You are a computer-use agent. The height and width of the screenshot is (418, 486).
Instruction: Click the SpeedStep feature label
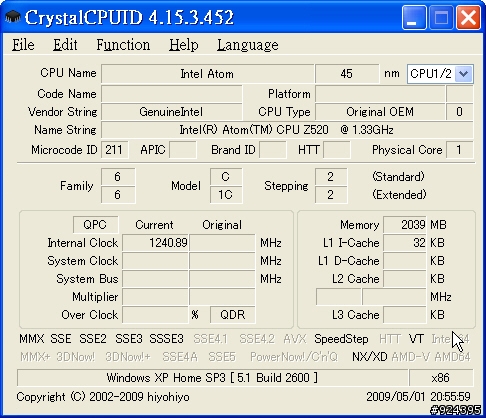341,339
